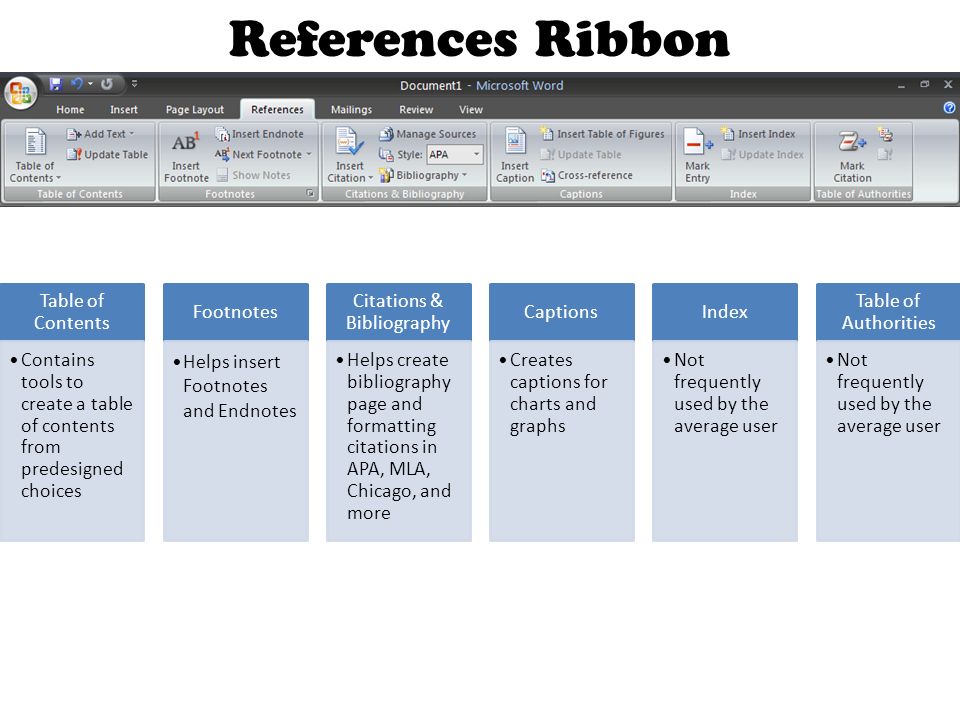Click Mark Citation button
The image size is (960, 720).
(852, 156)
